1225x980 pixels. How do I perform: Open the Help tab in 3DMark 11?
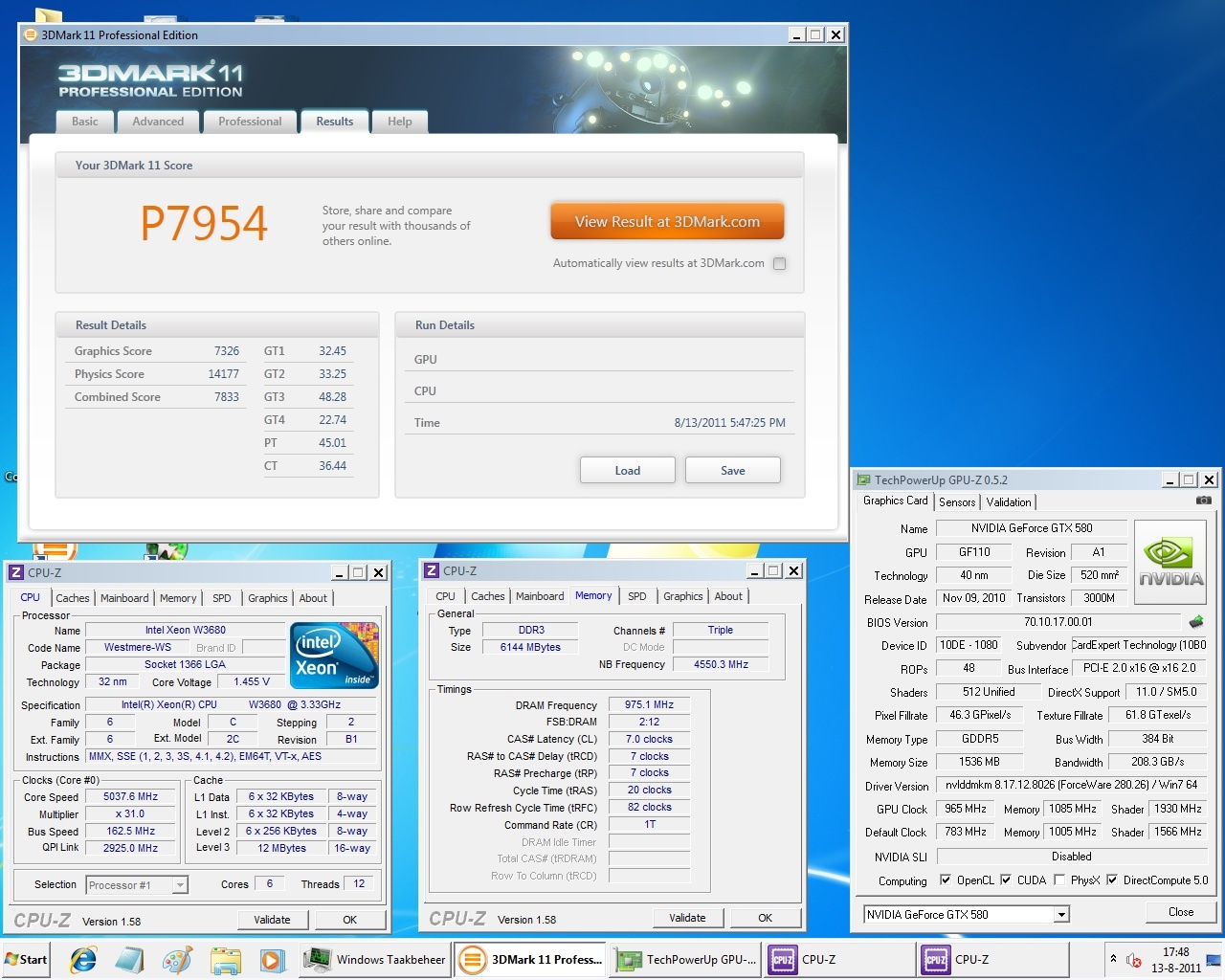coord(400,122)
